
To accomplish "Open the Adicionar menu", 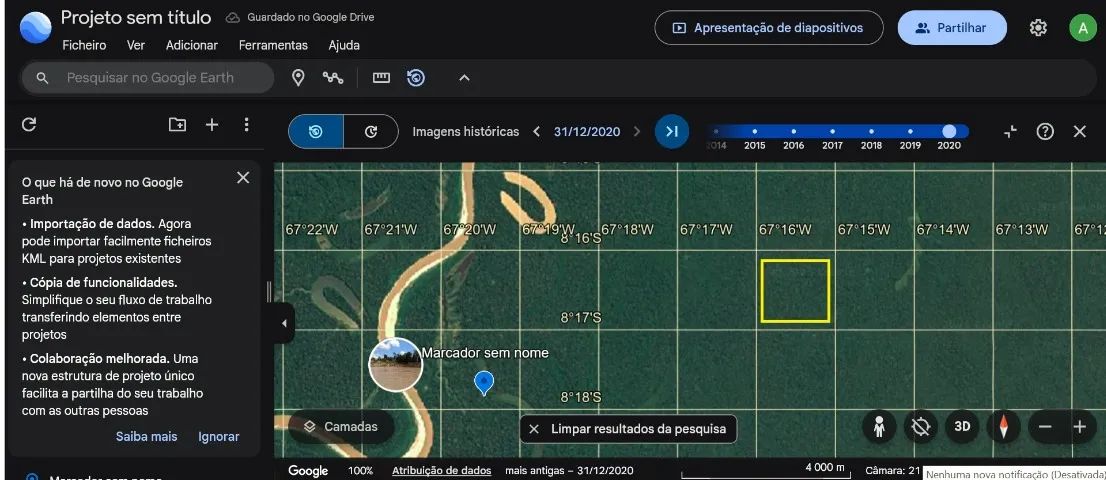I will pyautogui.click(x=192, y=45).
